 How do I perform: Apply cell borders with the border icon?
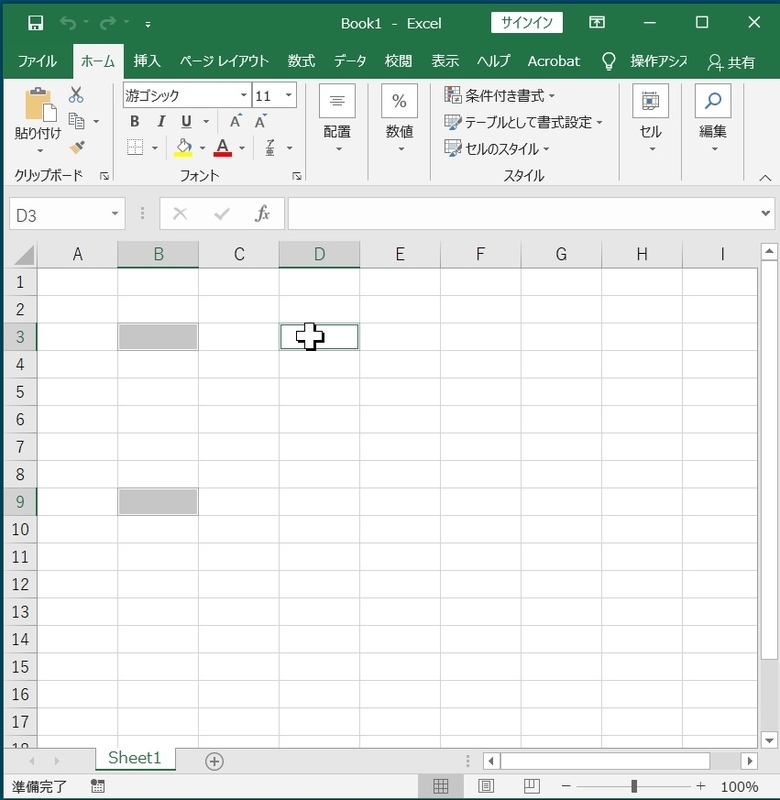tap(135, 147)
